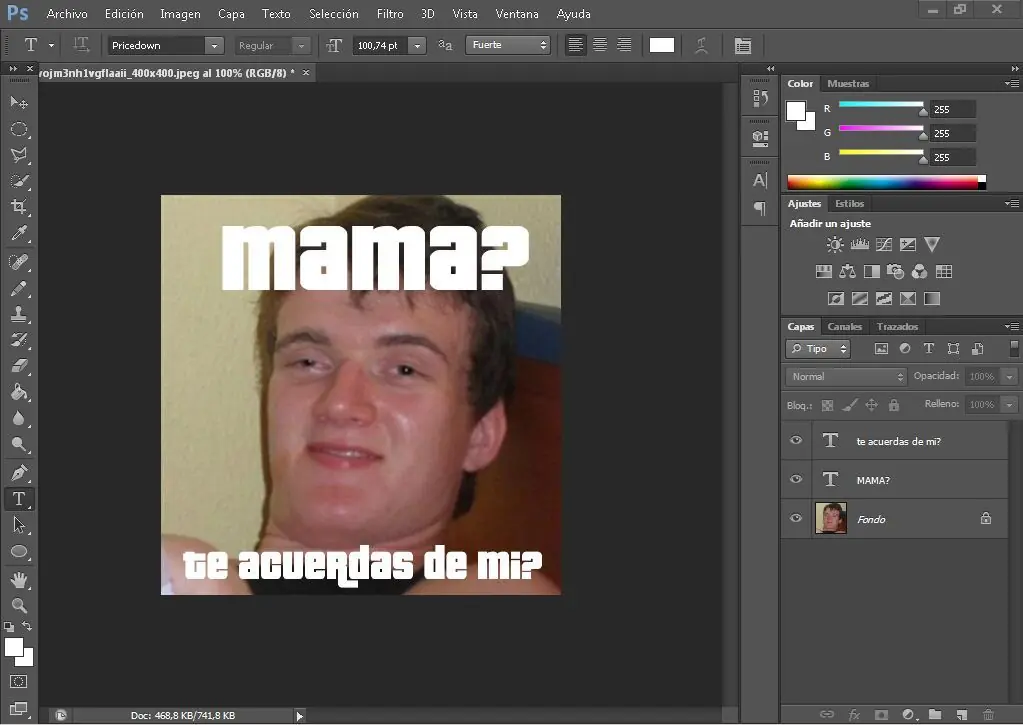Select the Pen tool
The height and width of the screenshot is (725, 1023).
pos(19,472)
